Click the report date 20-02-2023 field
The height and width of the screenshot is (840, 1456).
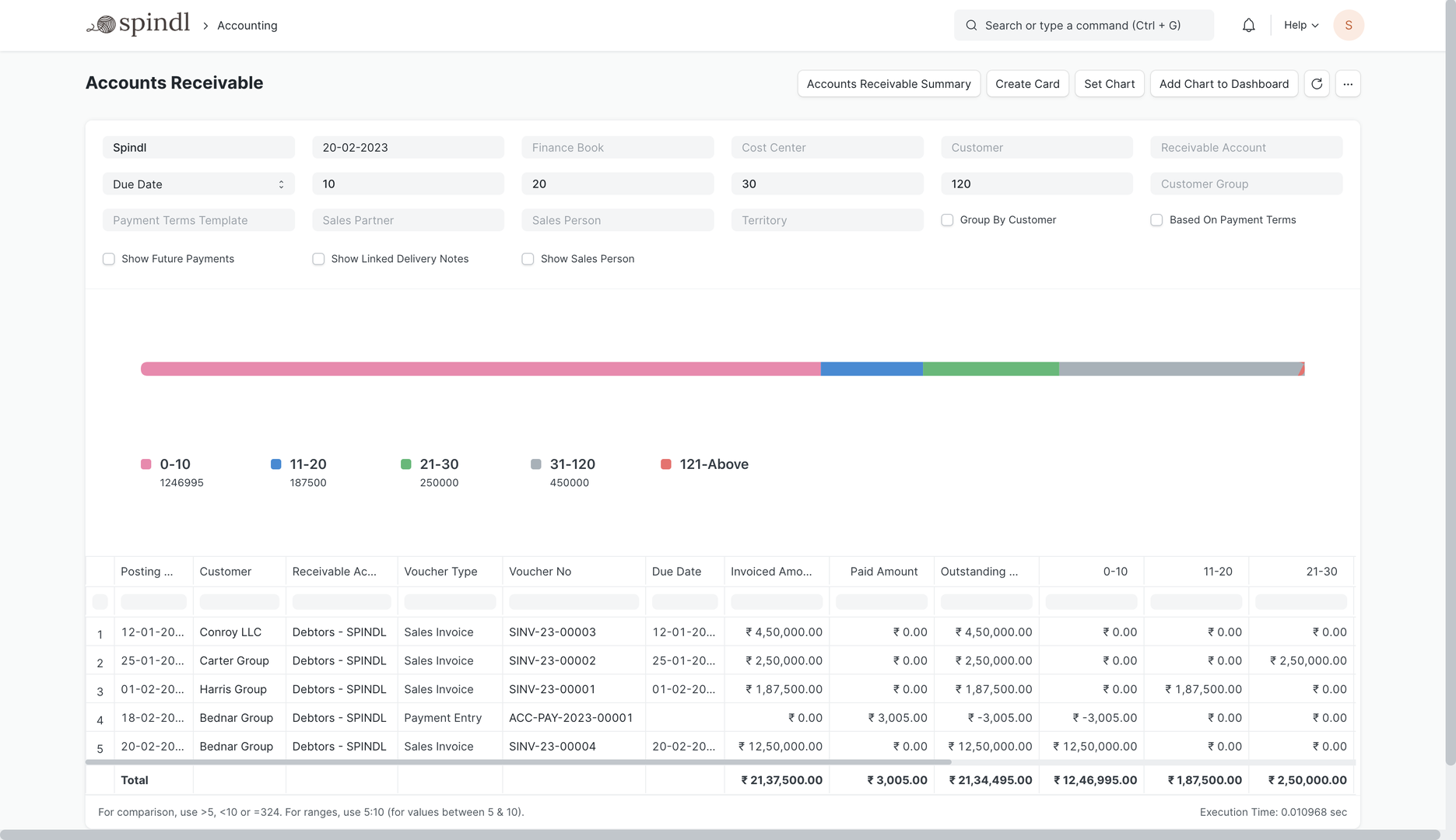click(x=408, y=147)
